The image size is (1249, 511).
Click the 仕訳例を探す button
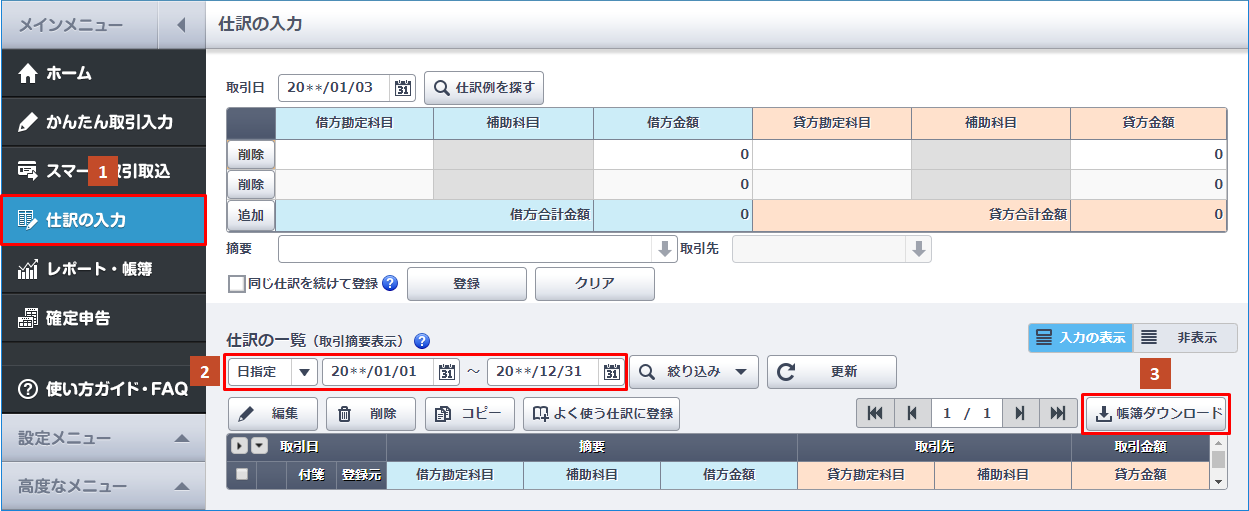point(484,88)
